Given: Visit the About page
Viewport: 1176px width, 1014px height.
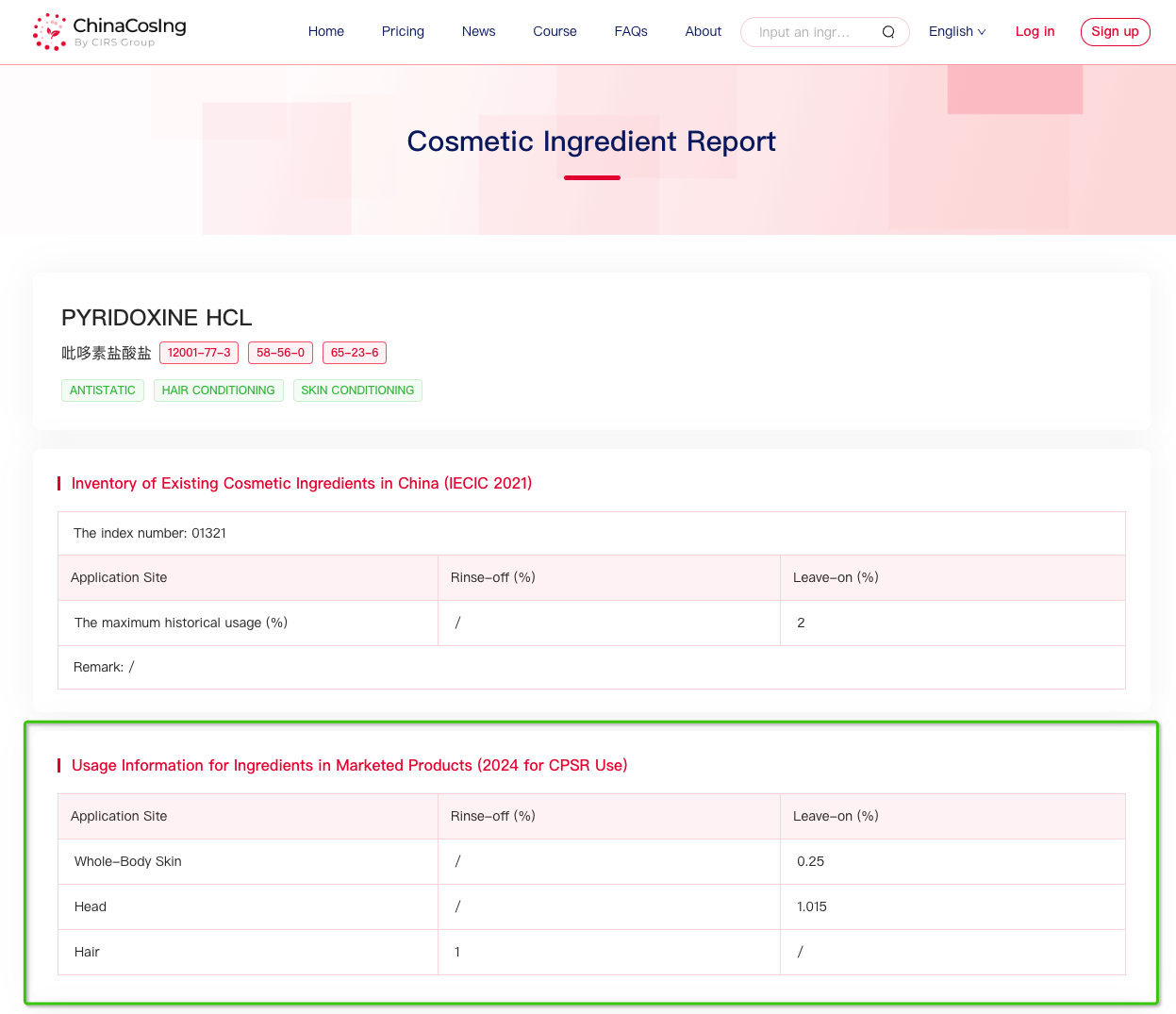Looking at the screenshot, I should [x=703, y=31].
